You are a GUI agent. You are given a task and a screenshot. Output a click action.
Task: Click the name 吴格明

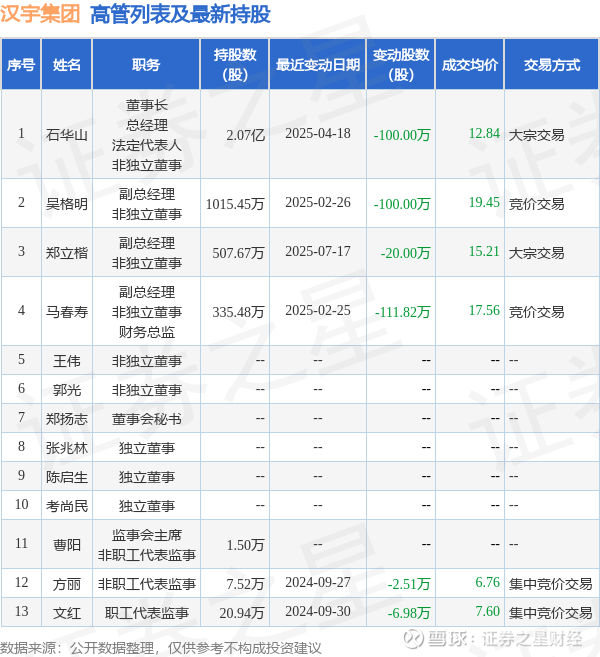click(x=67, y=204)
